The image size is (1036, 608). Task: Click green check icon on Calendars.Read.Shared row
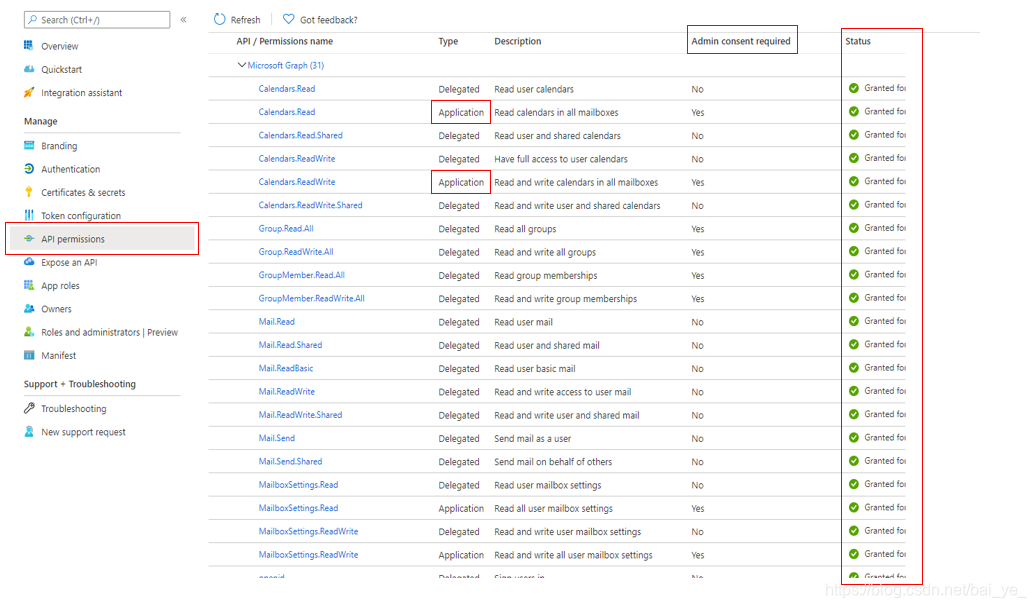pos(854,135)
